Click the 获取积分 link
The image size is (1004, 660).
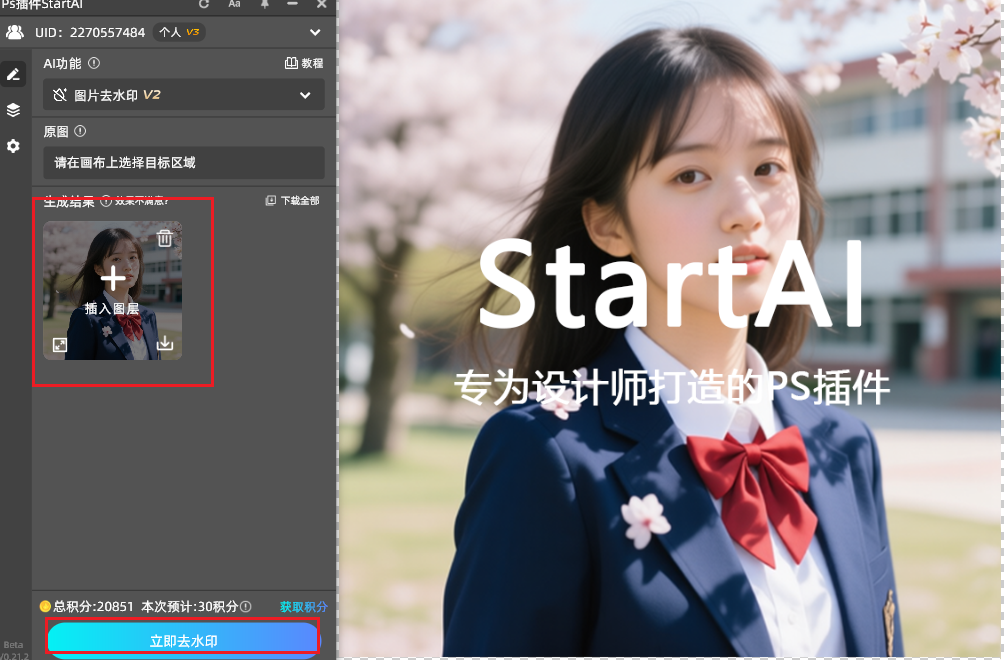coord(303,607)
